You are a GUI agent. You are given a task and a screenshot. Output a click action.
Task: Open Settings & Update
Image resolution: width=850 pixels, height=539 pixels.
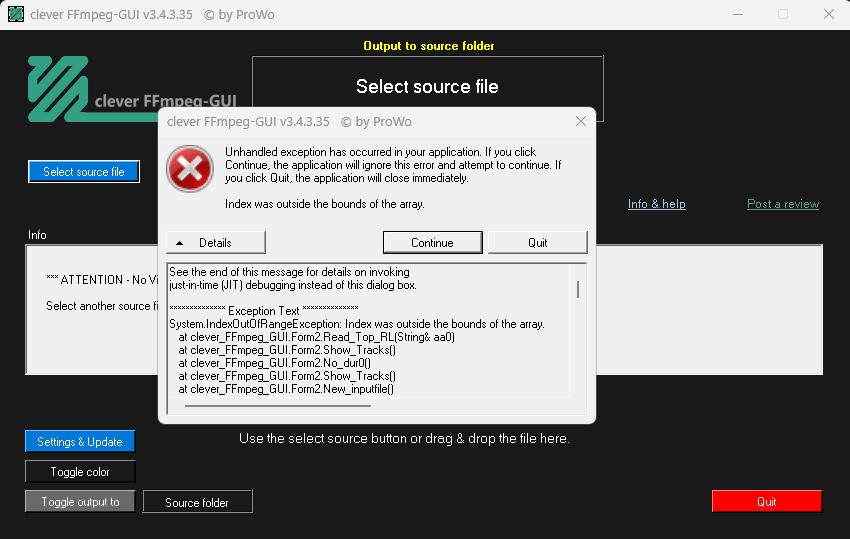coord(80,441)
